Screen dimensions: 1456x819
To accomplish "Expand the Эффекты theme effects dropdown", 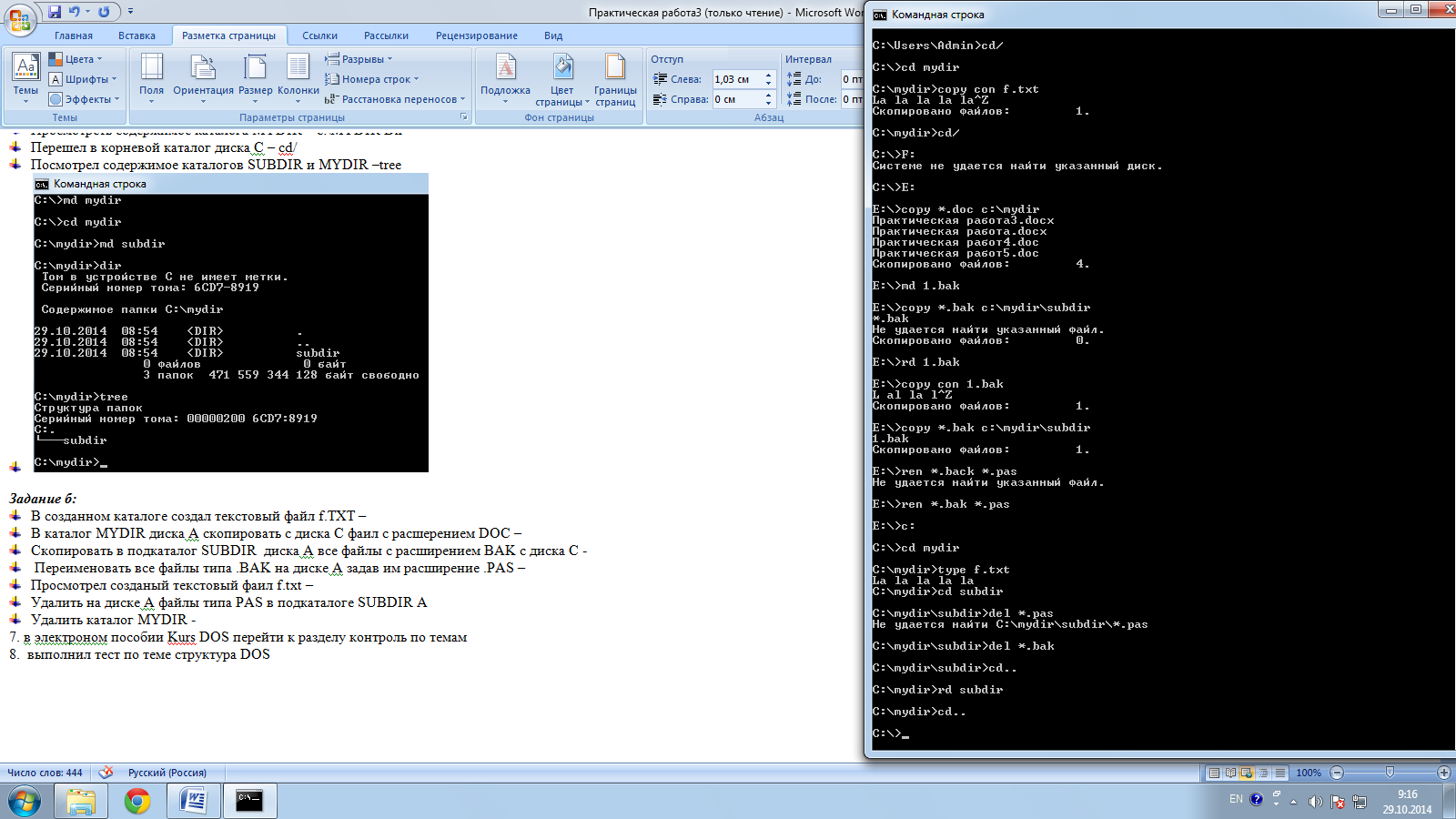I will point(85,99).
